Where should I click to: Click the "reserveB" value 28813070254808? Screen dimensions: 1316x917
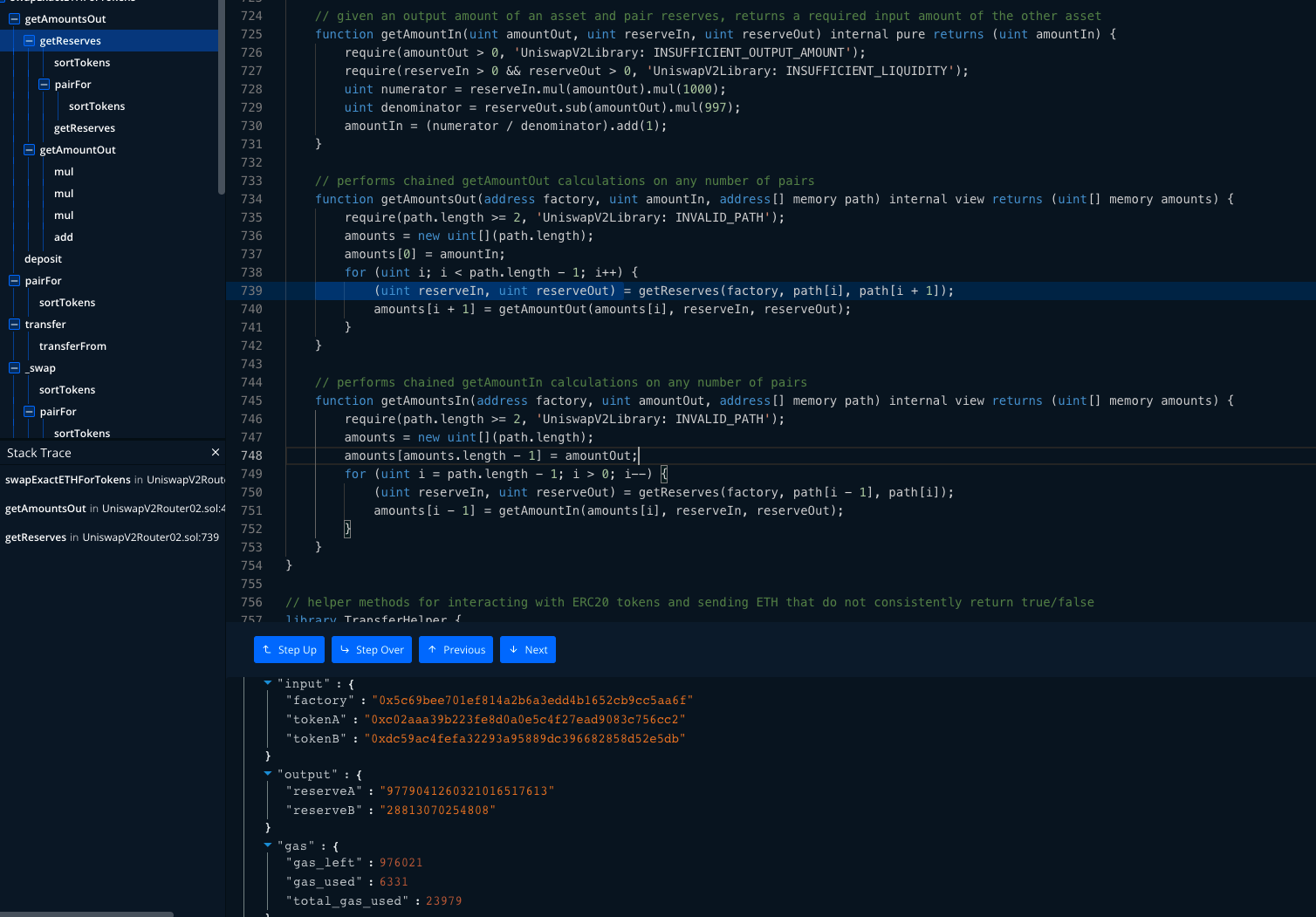click(x=437, y=811)
